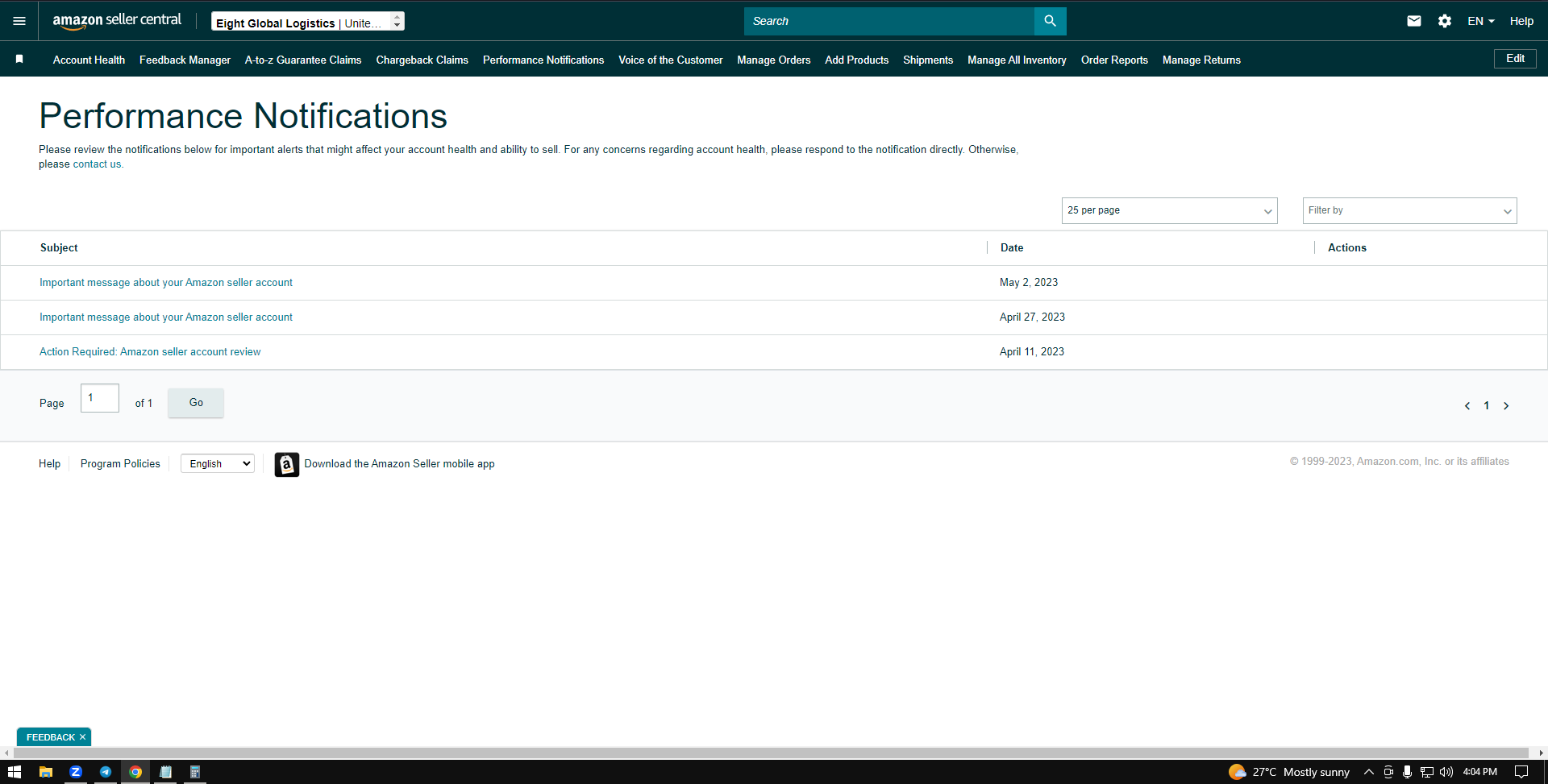Click into the Search field
Image resolution: width=1548 pixels, height=784 pixels.
(888, 21)
